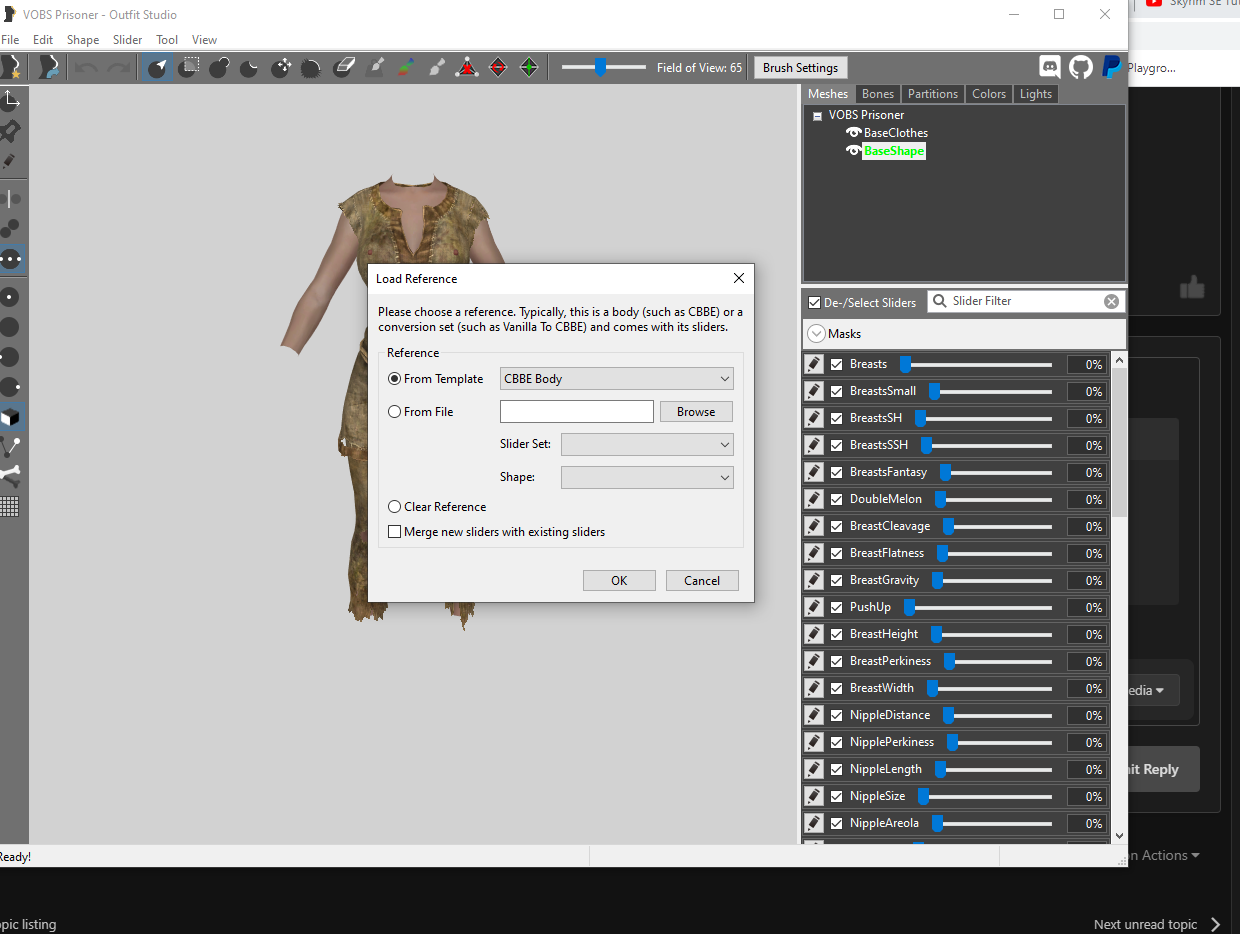Switch to the Bones tab
The image size is (1240, 934).
(x=878, y=94)
